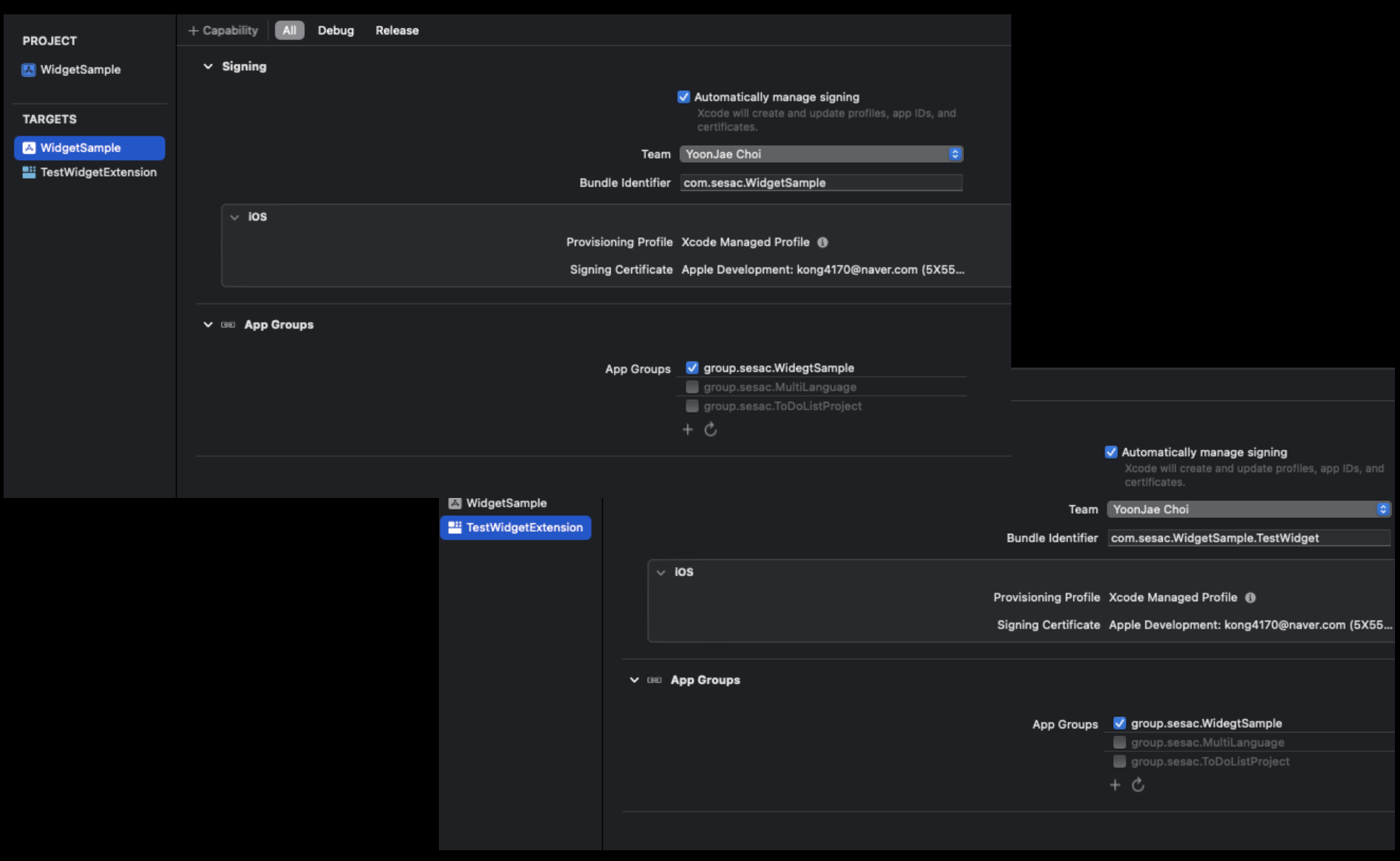Click the + Capability button
1400x861 pixels.
(223, 30)
